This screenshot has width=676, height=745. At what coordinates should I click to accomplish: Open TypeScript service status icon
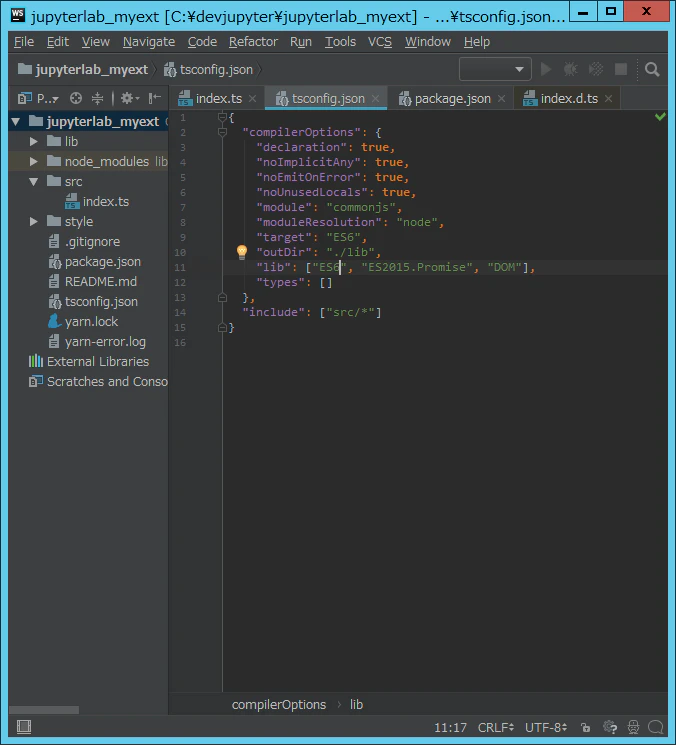point(609,727)
